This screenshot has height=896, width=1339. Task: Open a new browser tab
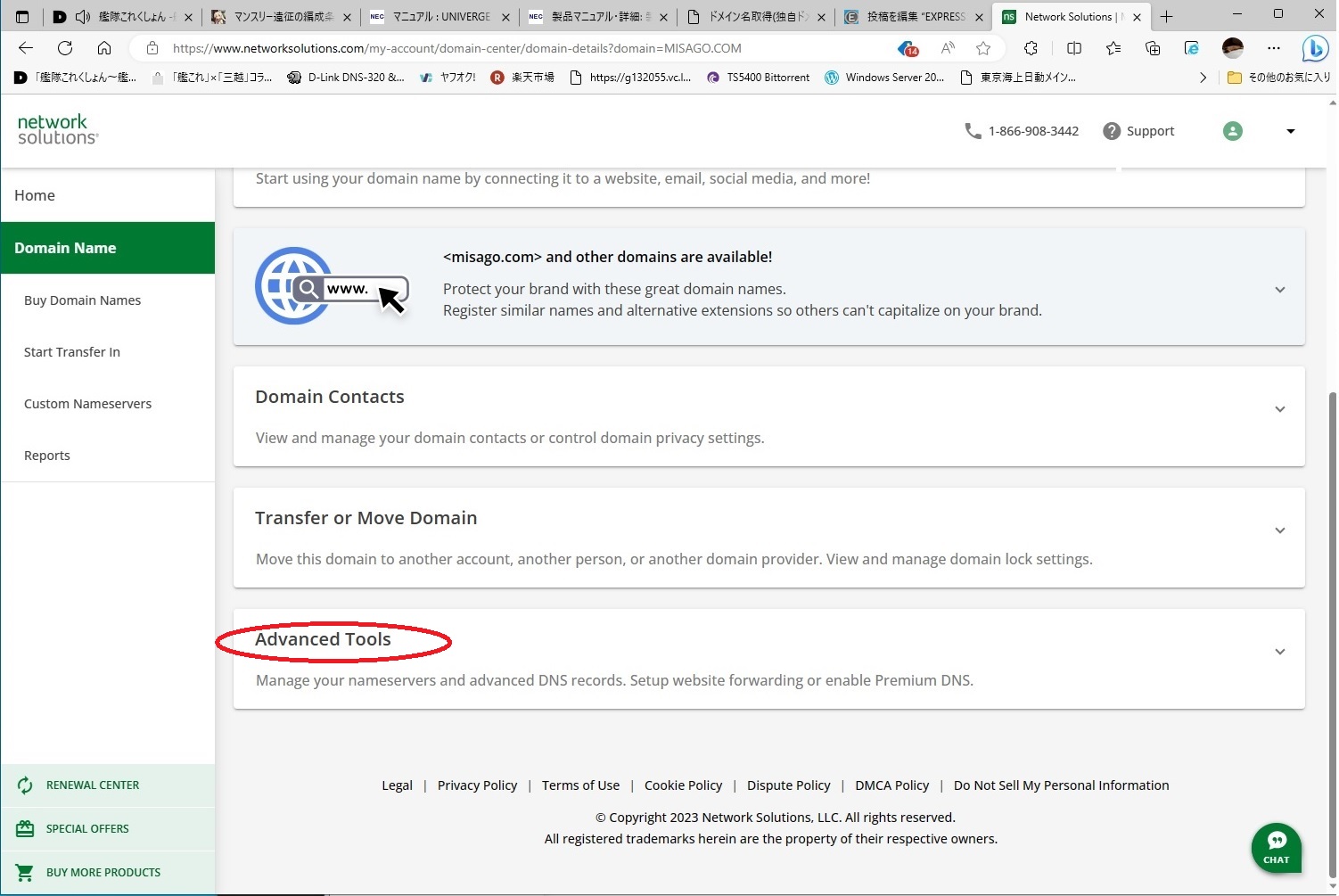click(1166, 16)
